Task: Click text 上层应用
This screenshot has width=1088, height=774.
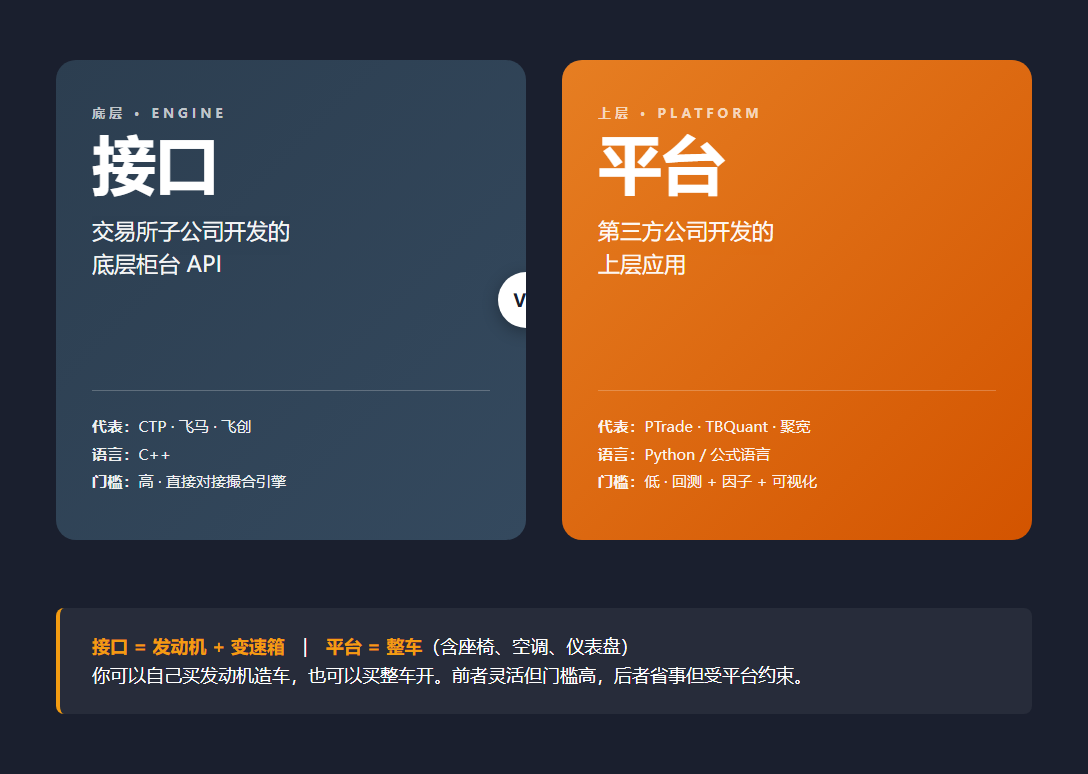Action: pyautogui.click(x=642, y=264)
